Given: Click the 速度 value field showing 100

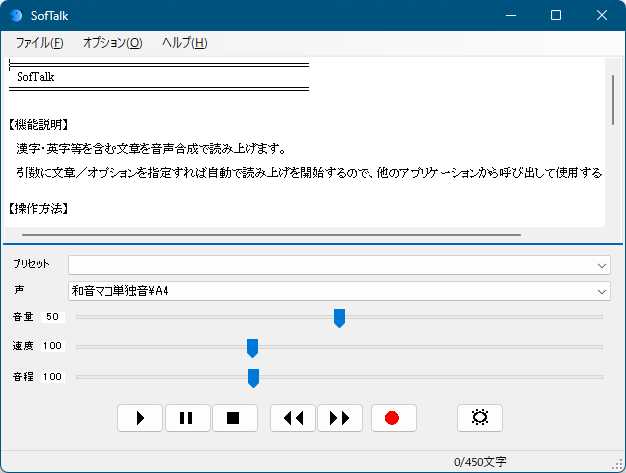Looking at the screenshot, I should point(52,346).
